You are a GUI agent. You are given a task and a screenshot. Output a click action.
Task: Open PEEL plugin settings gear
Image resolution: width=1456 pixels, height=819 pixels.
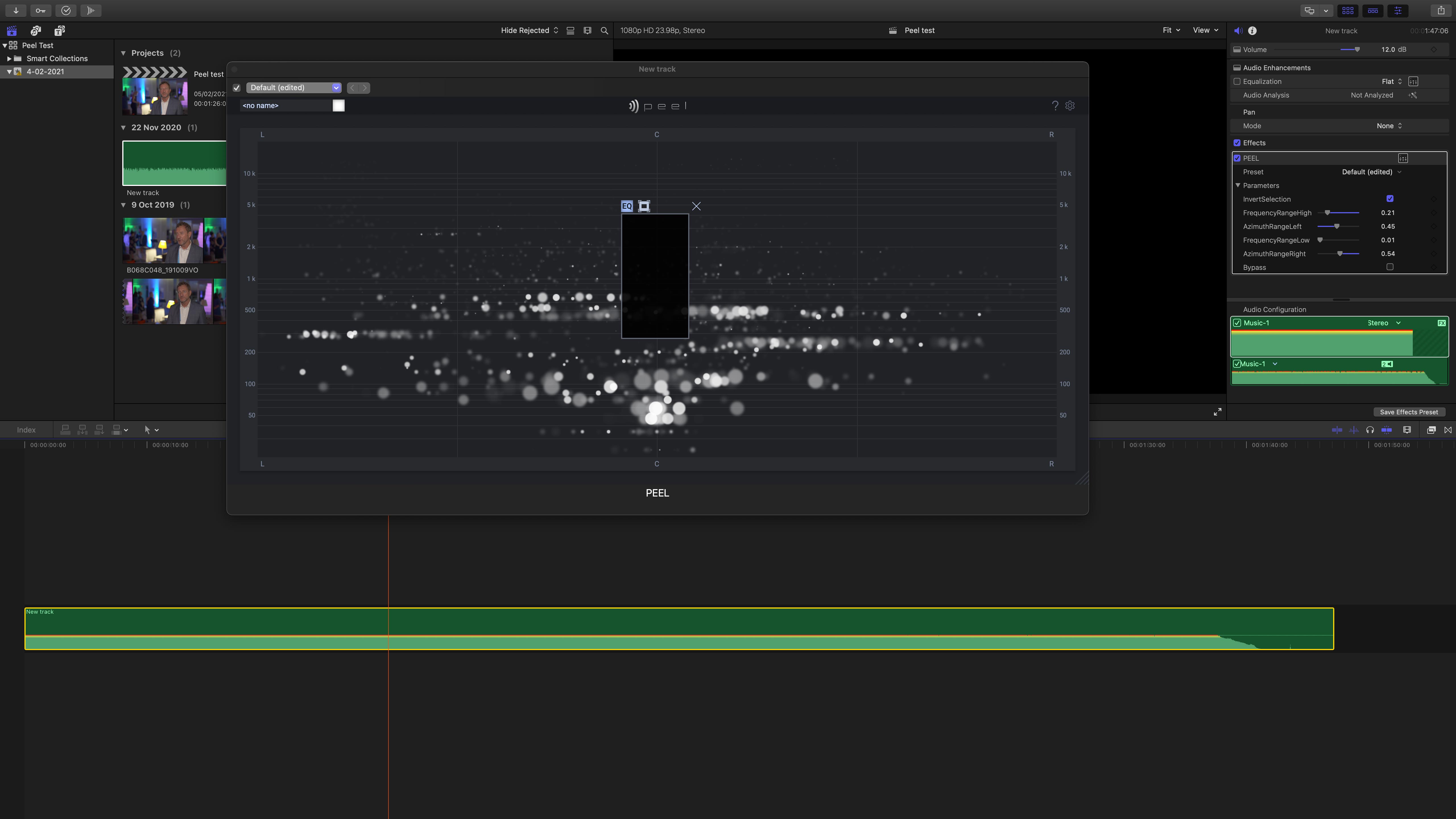tap(1070, 106)
